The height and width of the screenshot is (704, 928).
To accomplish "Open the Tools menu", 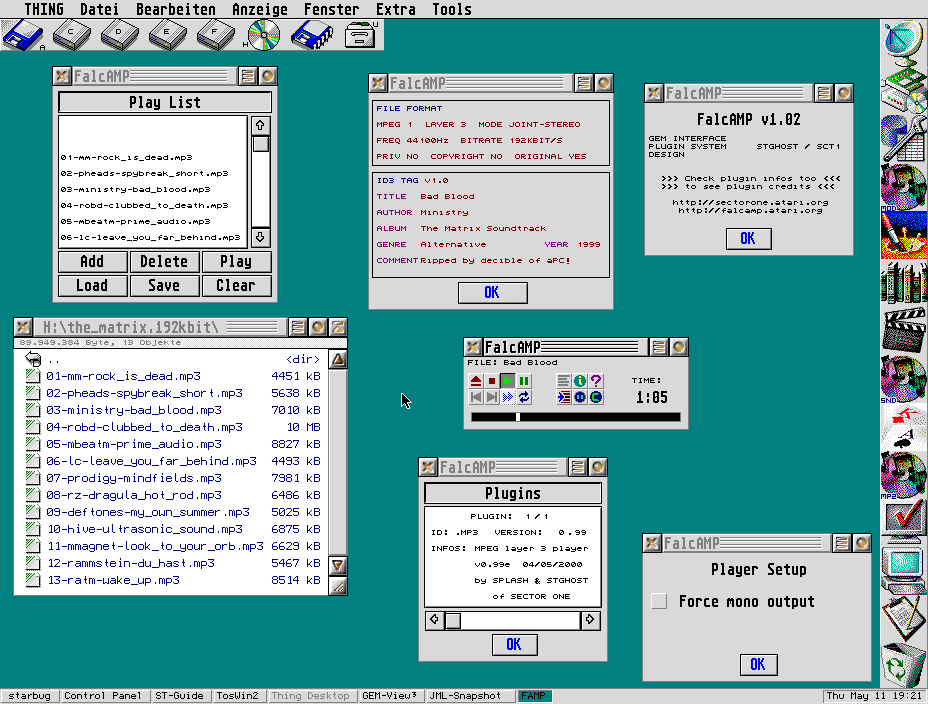I will (x=452, y=9).
